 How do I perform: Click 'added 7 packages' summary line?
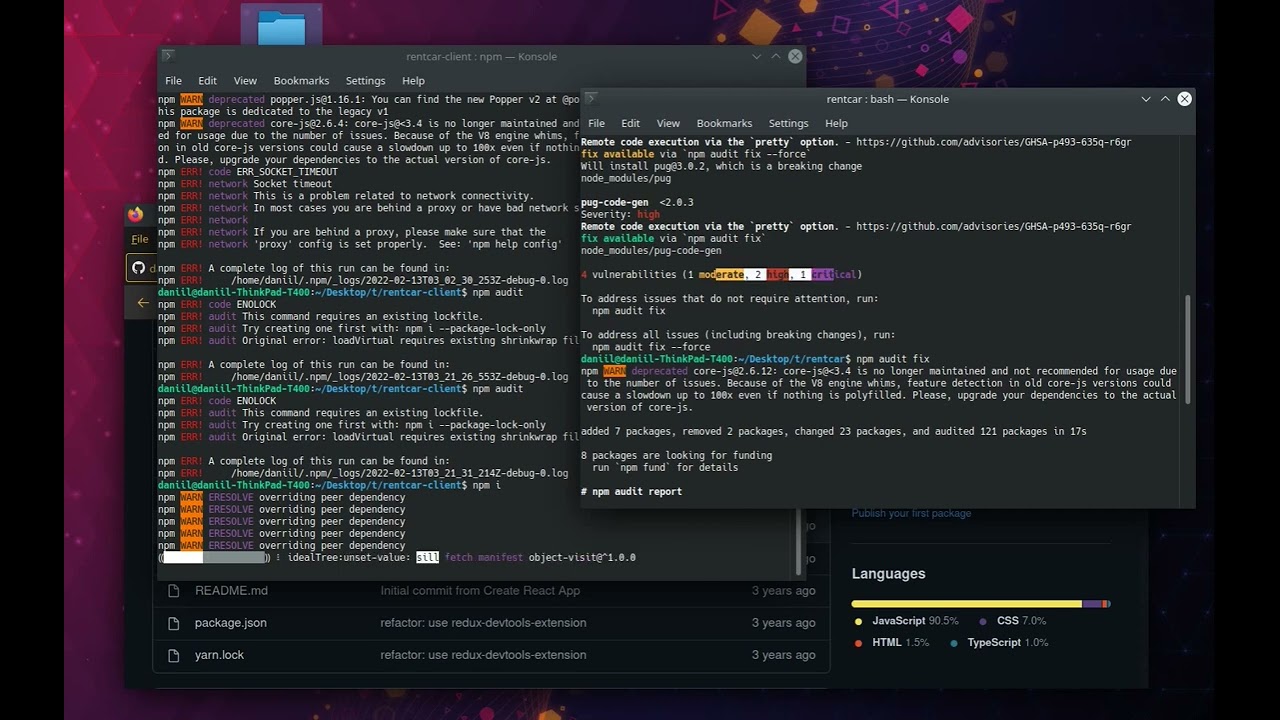pyautogui.click(x=833, y=431)
